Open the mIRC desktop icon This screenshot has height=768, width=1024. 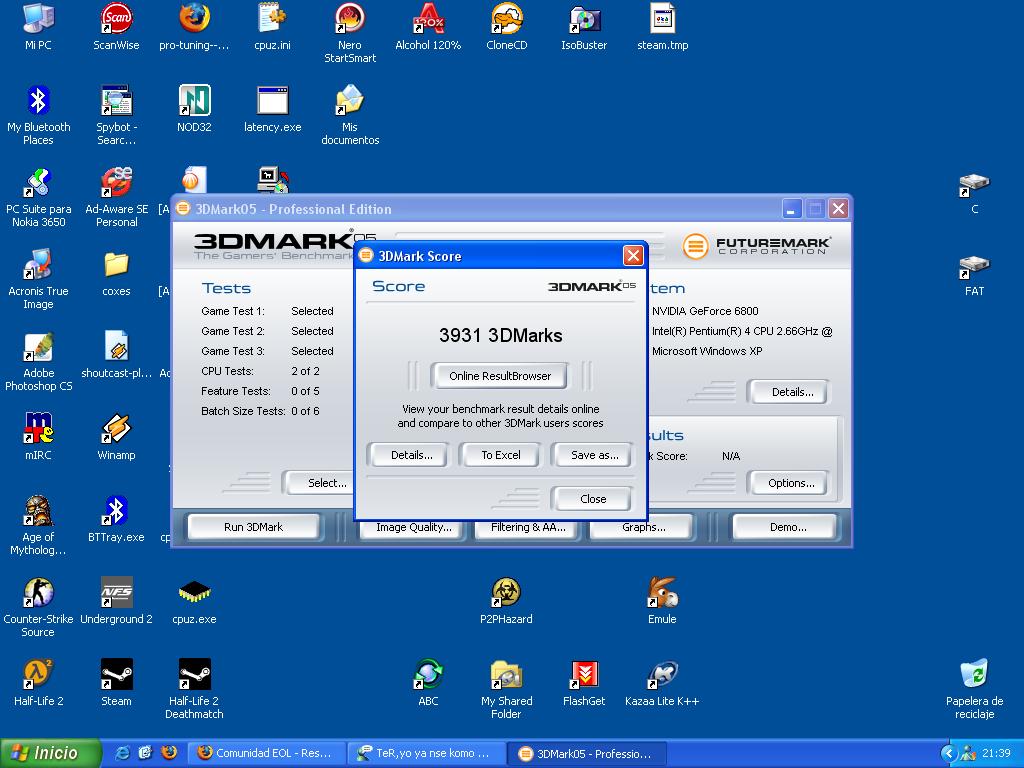coord(38,429)
